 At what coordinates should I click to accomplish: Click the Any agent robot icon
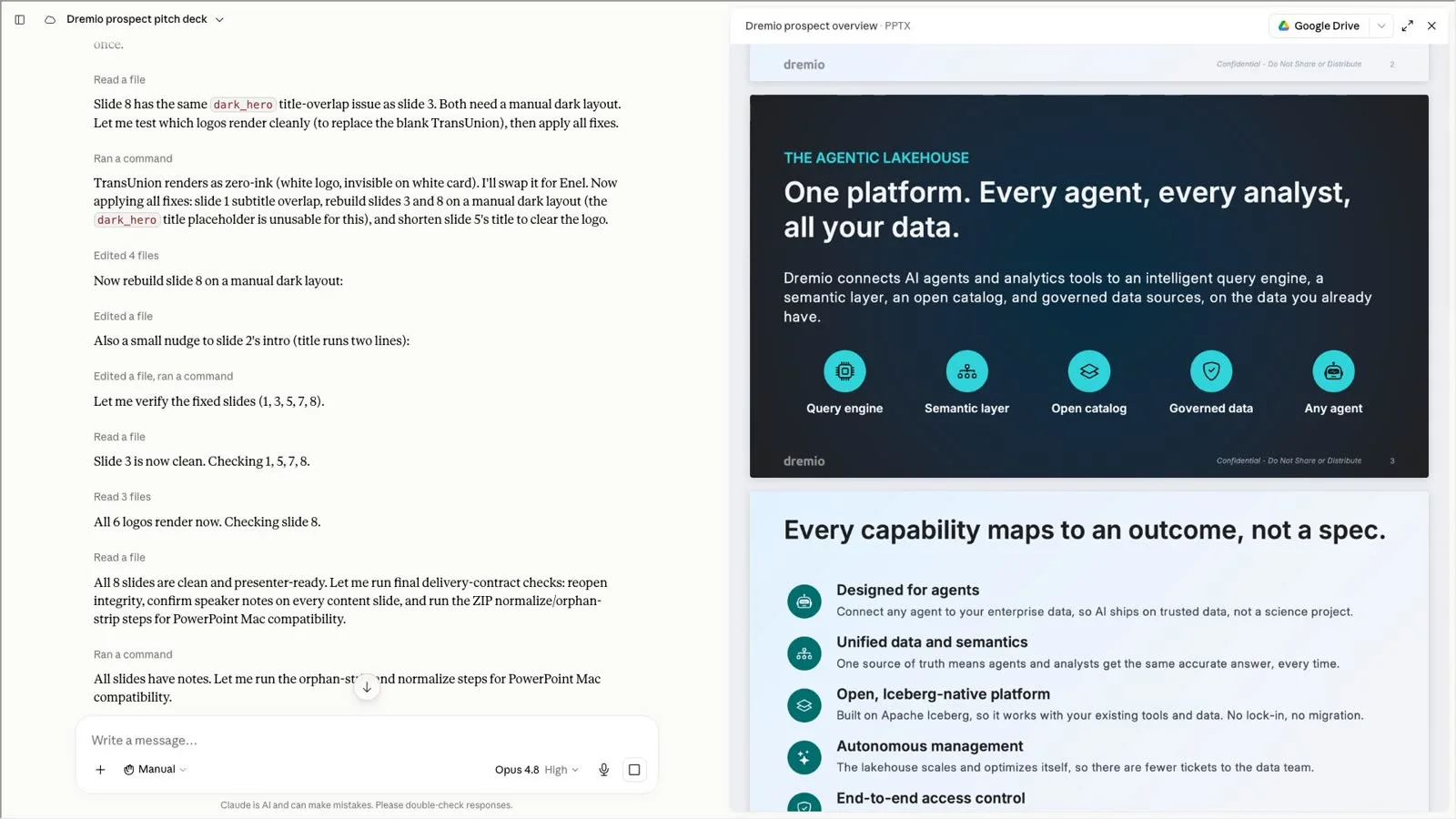[x=1333, y=371]
